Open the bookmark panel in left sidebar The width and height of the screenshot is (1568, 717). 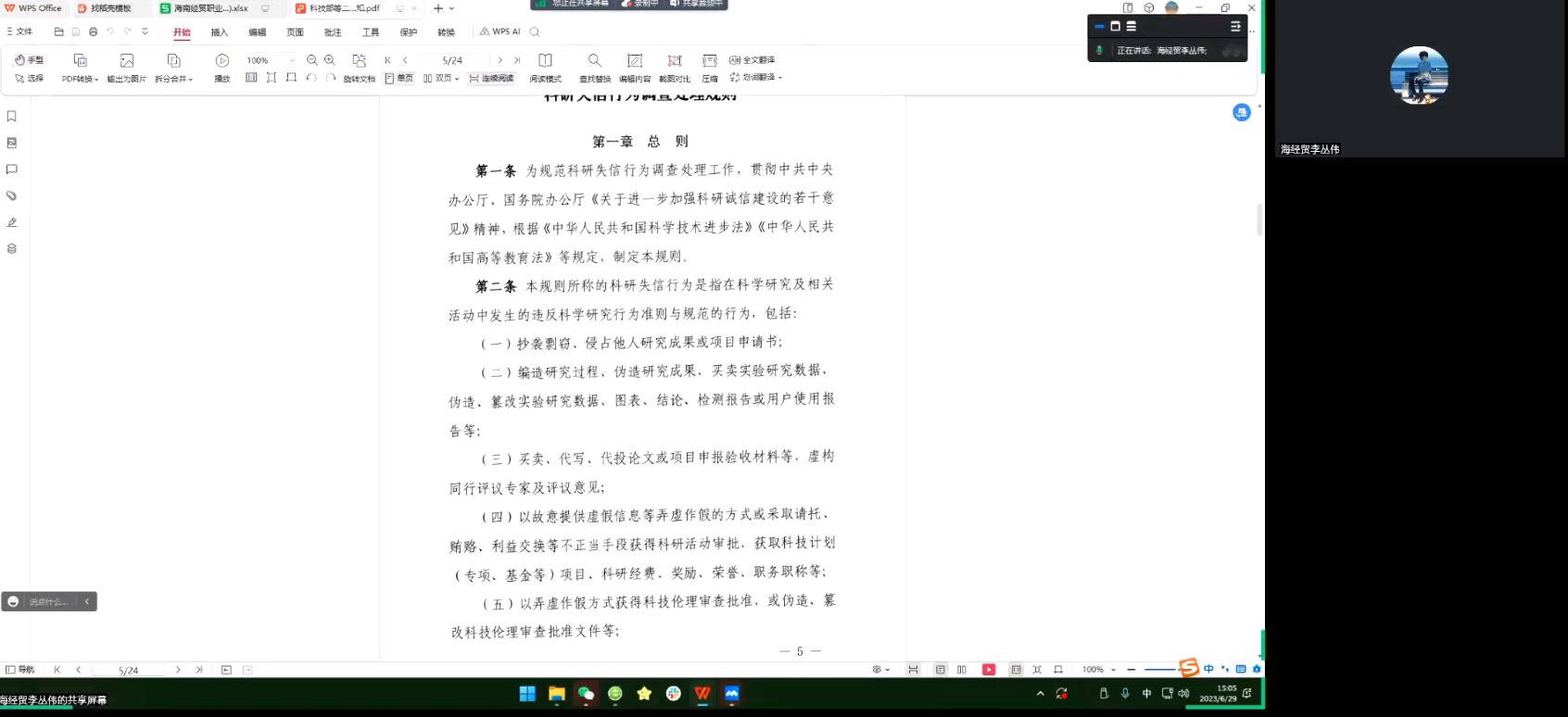(x=12, y=117)
